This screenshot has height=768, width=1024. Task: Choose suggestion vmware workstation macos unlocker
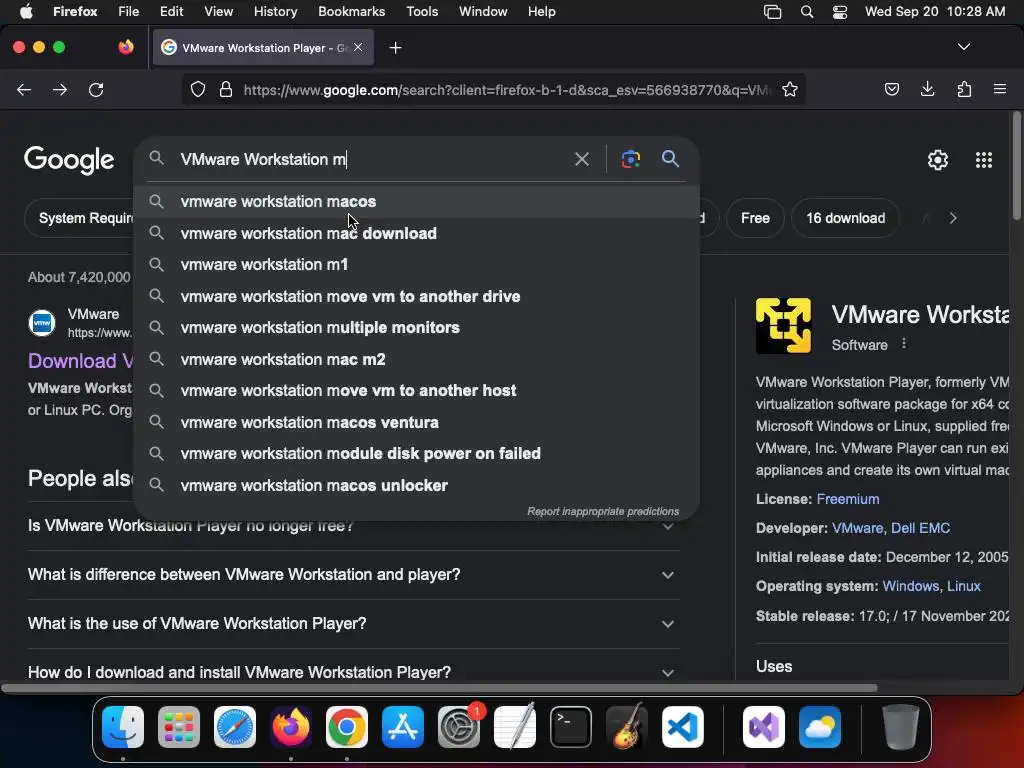tap(417, 485)
